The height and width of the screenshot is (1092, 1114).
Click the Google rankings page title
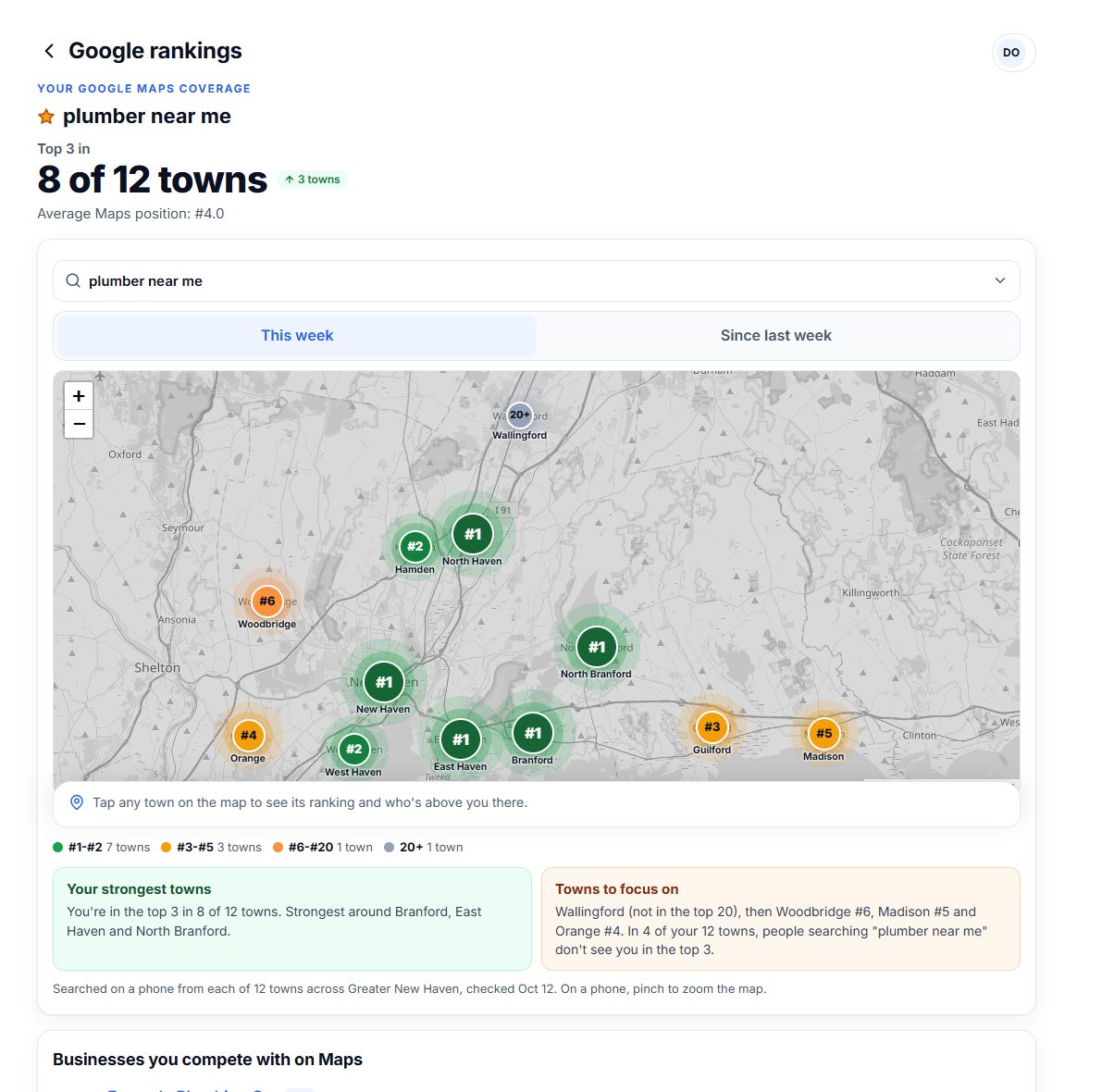tap(155, 51)
